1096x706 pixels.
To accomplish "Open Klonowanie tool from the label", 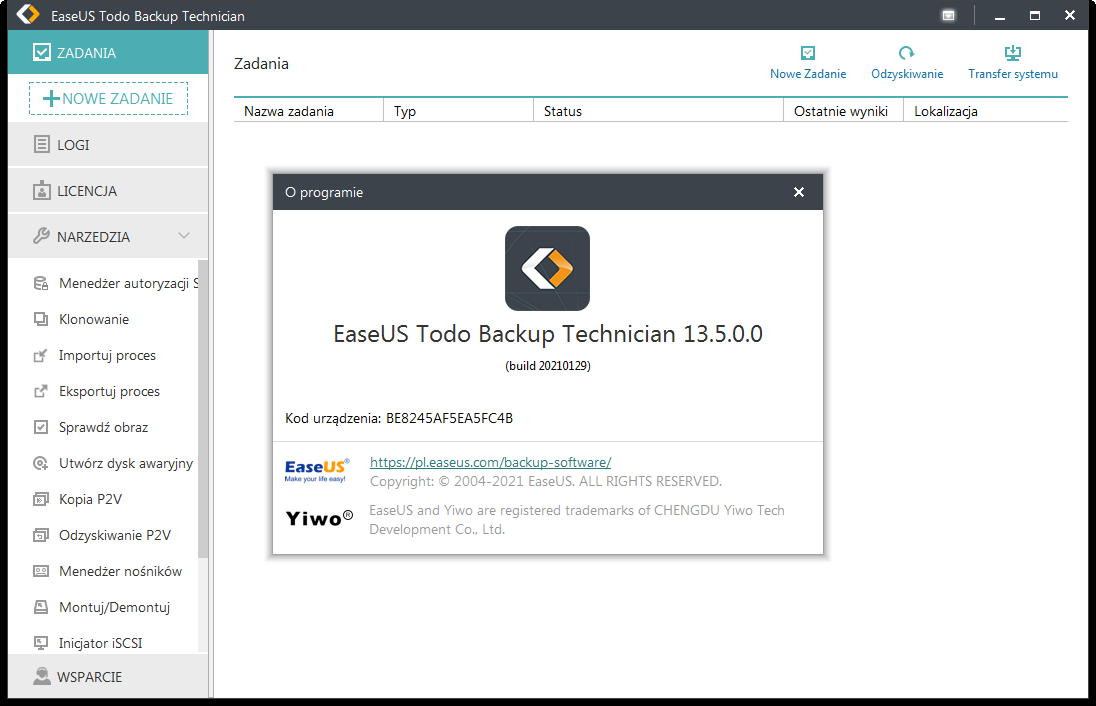I will point(94,319).
